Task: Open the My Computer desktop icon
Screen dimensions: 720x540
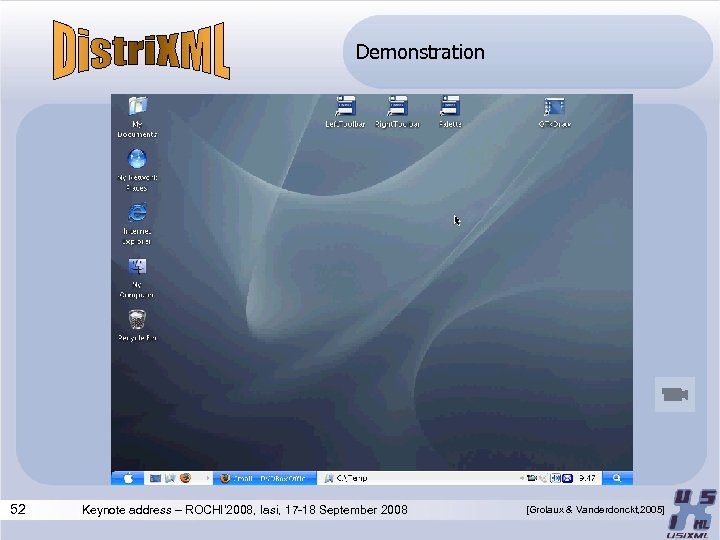Action: coord(137,277)
